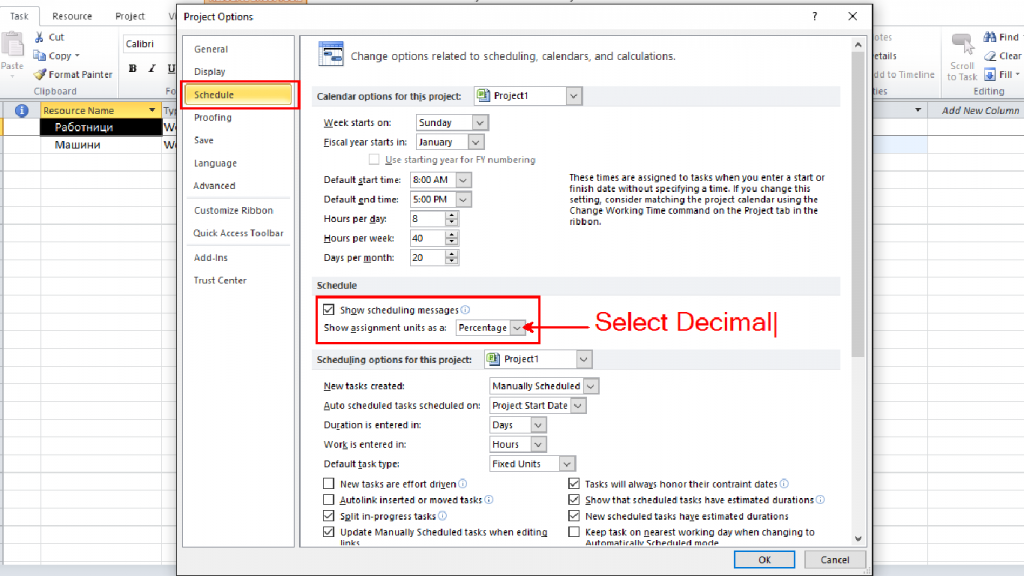
Task: Enable Keep task on nearest working day checkbox
Action: [x=574, y=532]
